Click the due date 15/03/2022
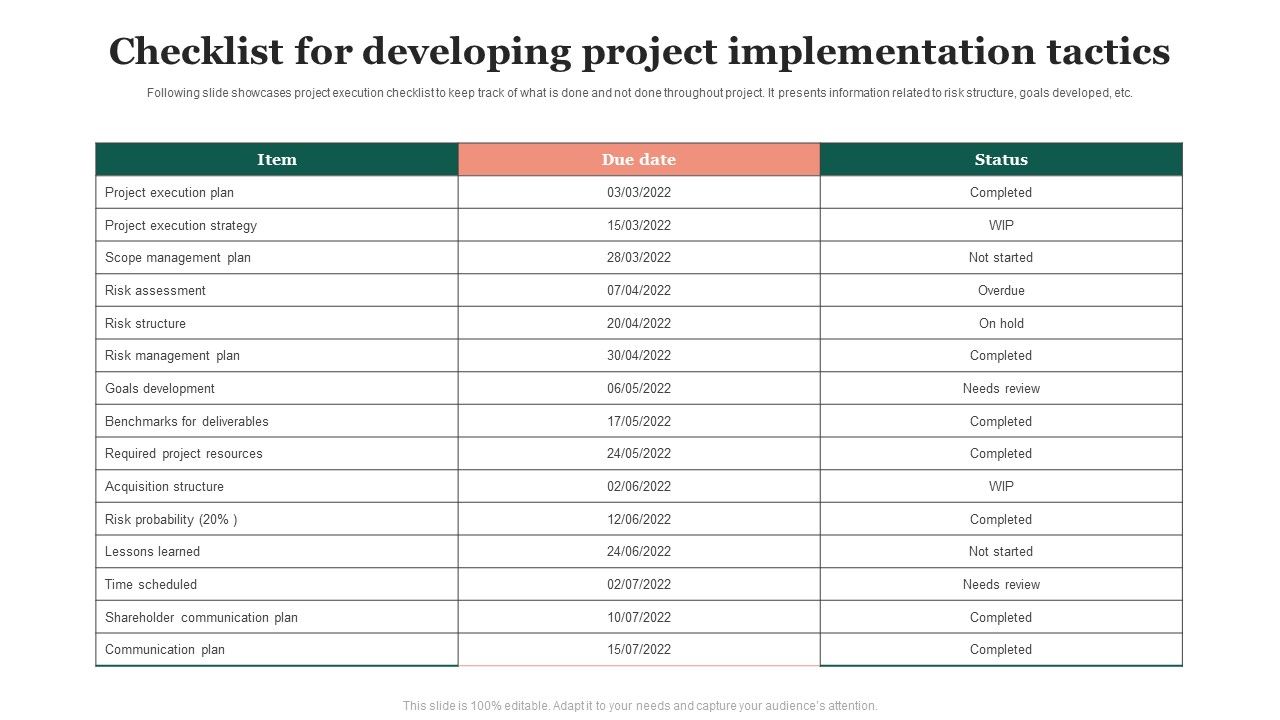Screen dimensions: 1280x720 [x=639, y=225]
